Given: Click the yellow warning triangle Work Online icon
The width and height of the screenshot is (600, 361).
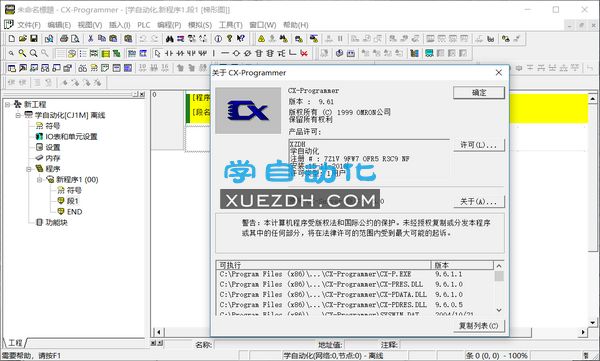Looking at the screenshot, I should click(x=261, y=39).
